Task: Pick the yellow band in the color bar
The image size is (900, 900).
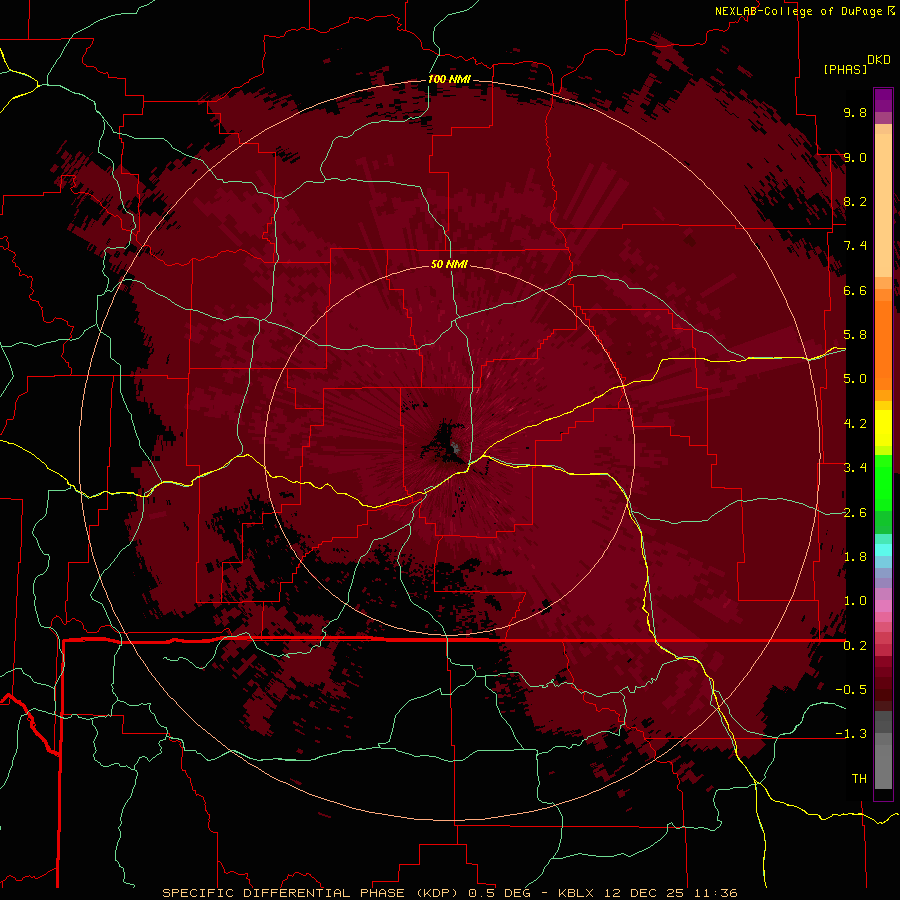Action: point(883,428)
